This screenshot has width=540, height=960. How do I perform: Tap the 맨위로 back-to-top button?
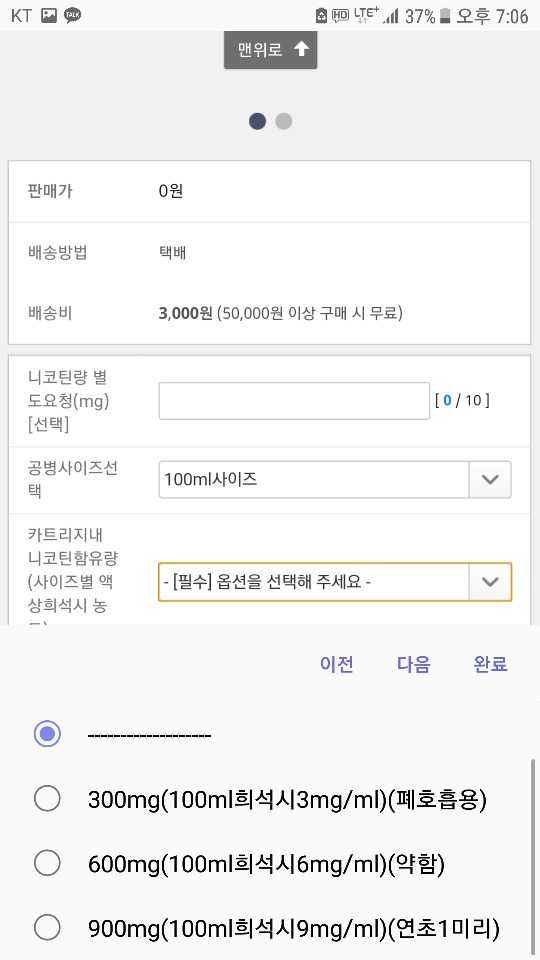tap(271, 50)
